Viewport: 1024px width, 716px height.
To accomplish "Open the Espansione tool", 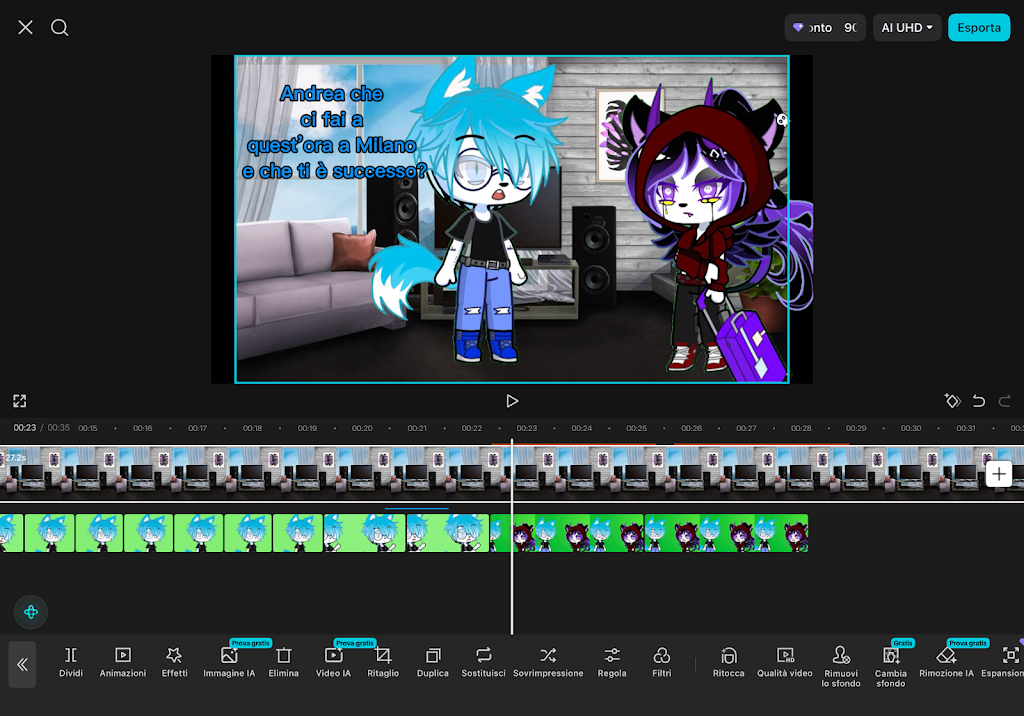I will [x=1004, y=662].
